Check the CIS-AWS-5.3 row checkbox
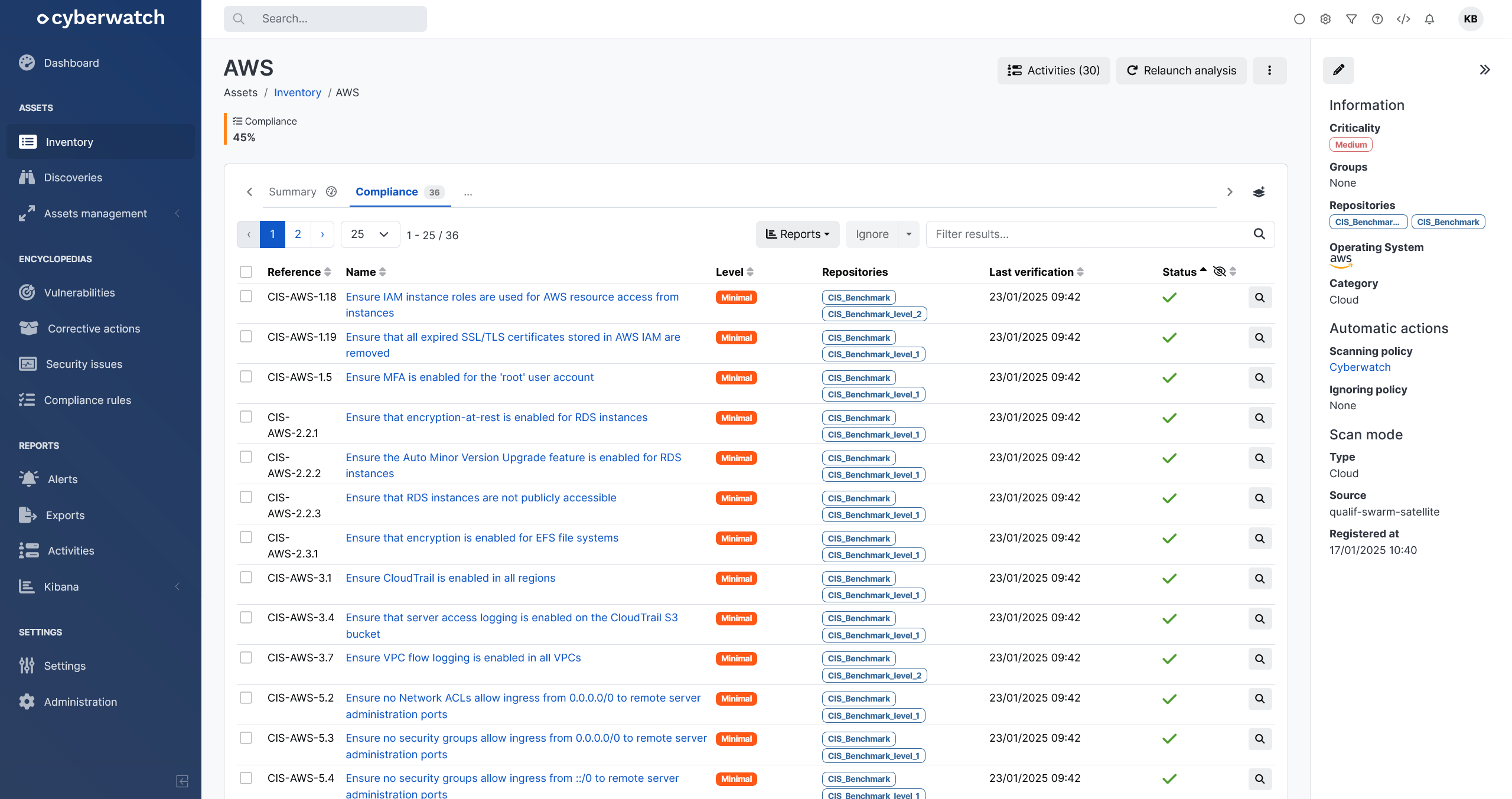Viewport: 1512px width, 799px height. coord(246,738)
